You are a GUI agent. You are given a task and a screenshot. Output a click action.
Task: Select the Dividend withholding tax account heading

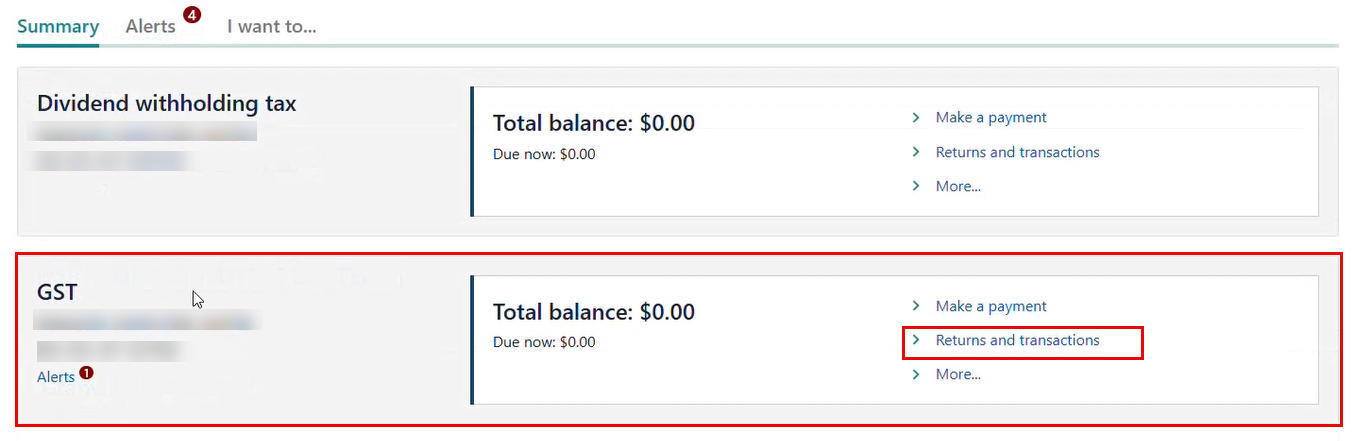(166, 103)
